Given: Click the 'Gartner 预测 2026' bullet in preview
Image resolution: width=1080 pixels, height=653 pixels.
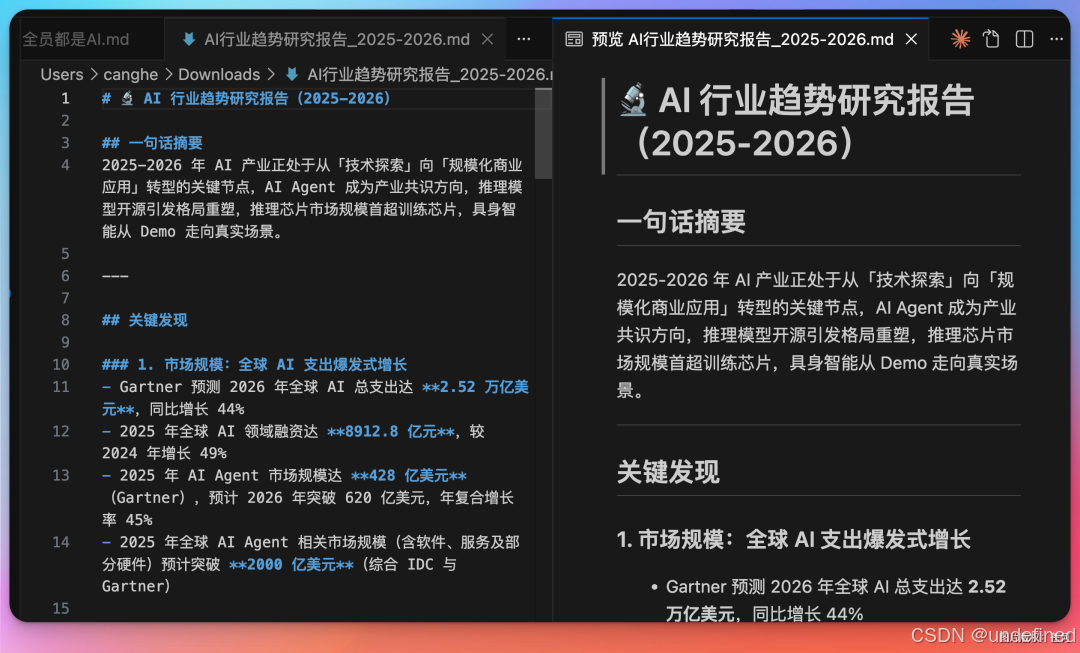Looking at the screenshot, I should tap(835, 600).
